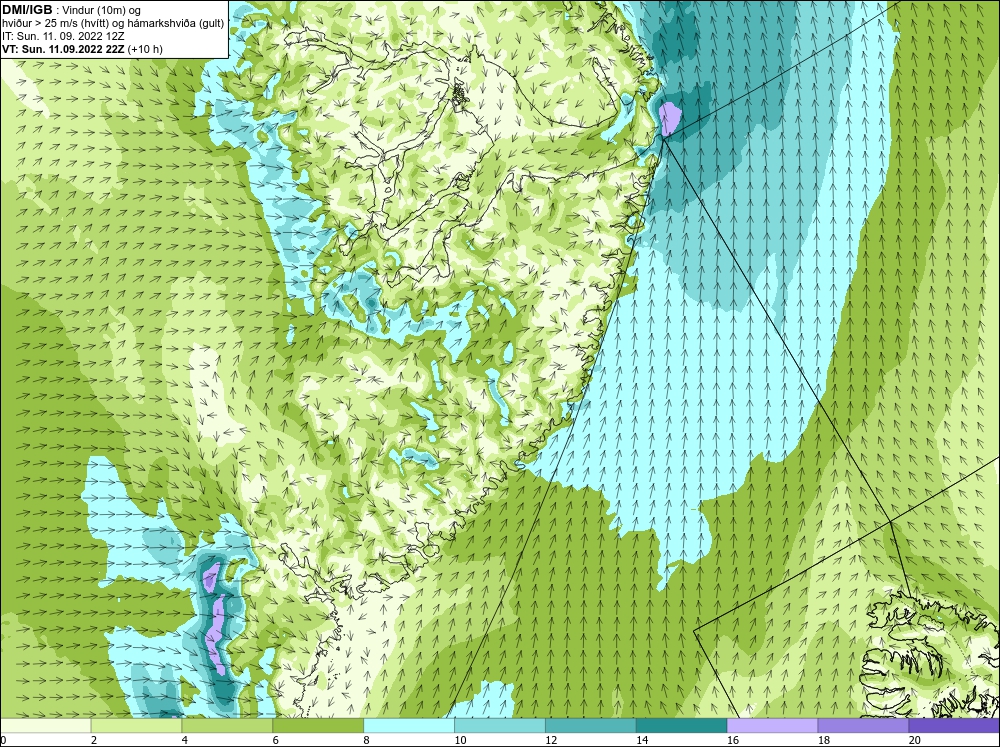Click legend scale label '12'
The image size is (1000, 747).
(550, 740)
